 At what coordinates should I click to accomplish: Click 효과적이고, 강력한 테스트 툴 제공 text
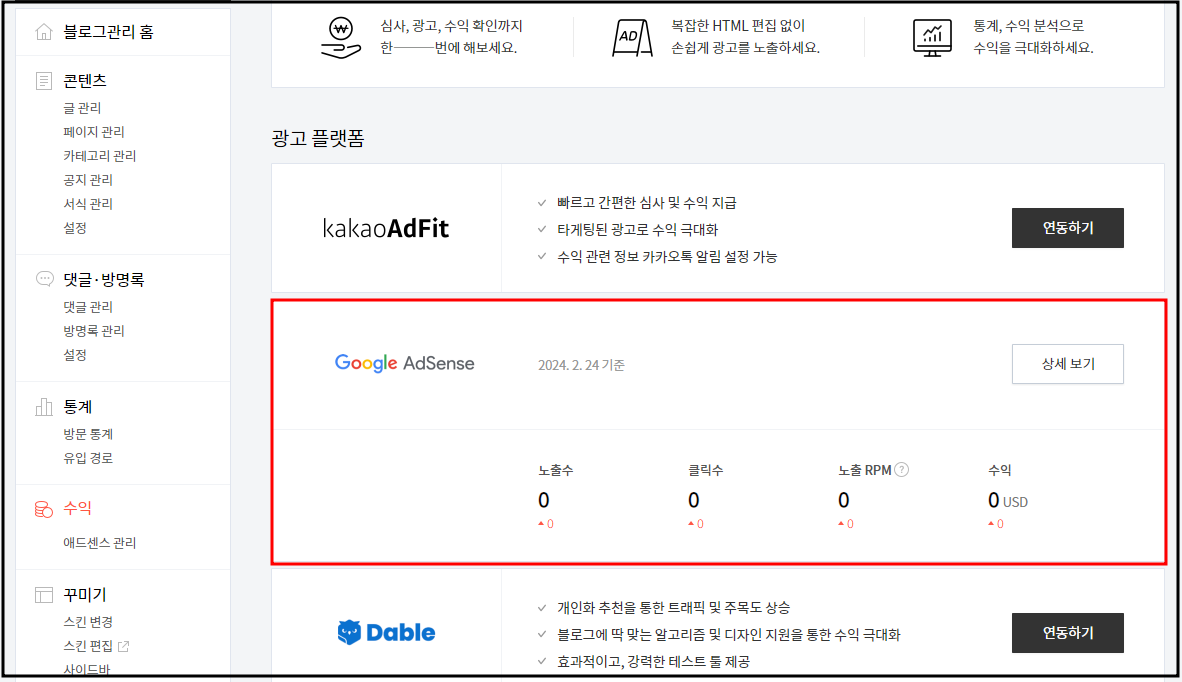653,662
